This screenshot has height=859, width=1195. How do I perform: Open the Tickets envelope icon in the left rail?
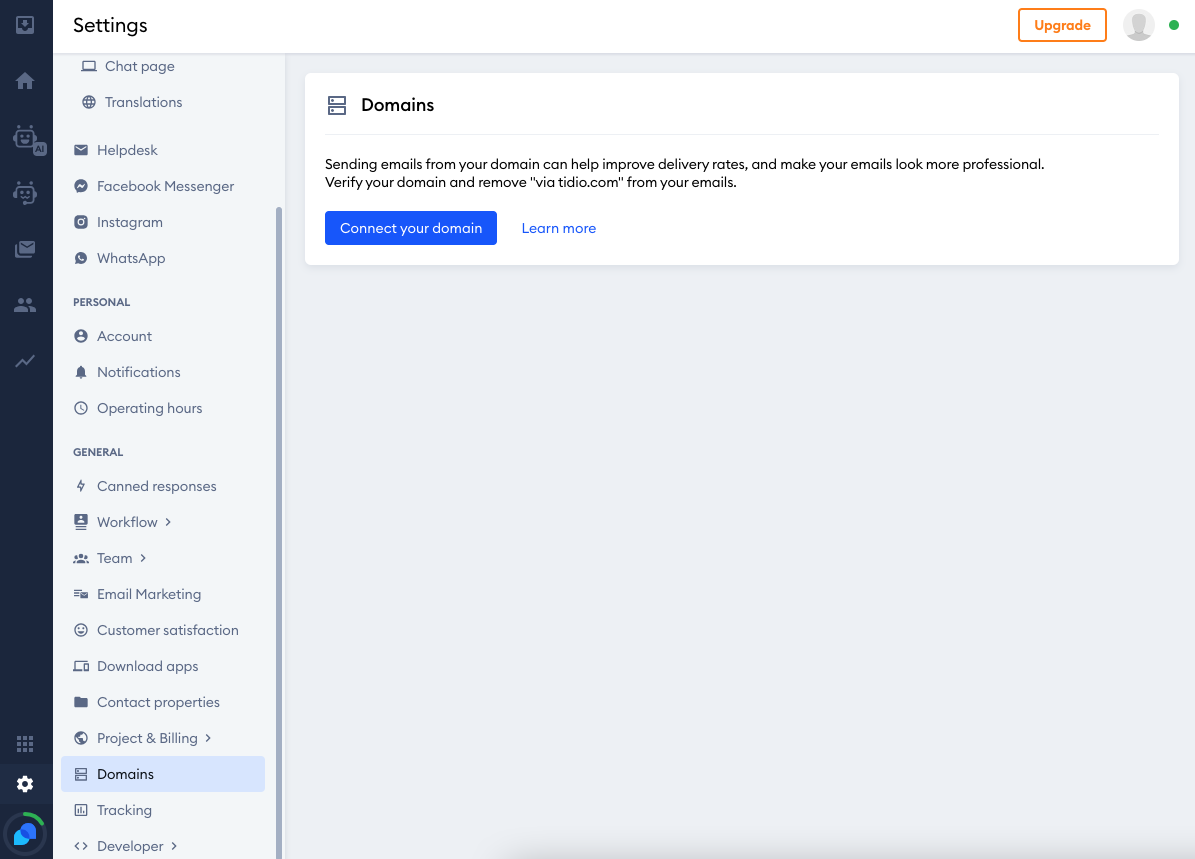point(25,248)
